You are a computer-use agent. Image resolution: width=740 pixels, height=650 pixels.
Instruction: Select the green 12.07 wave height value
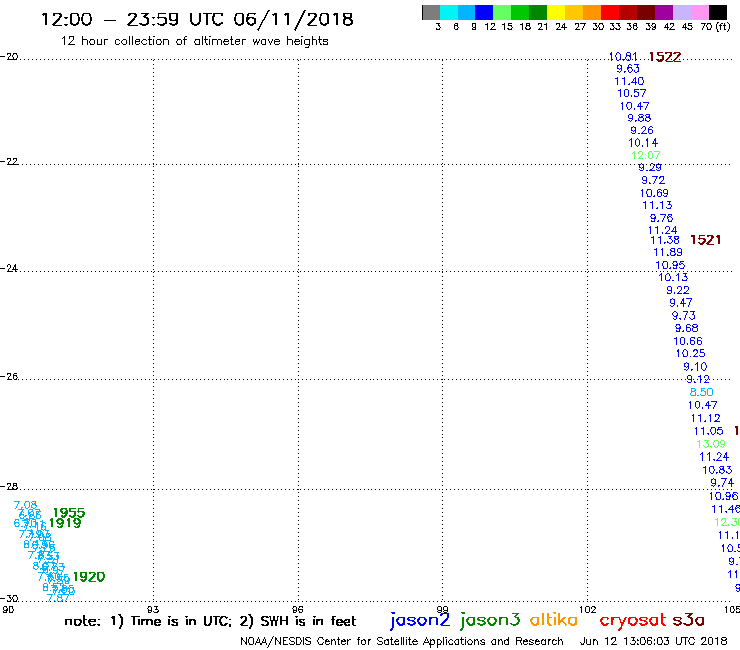coord(646,155)
